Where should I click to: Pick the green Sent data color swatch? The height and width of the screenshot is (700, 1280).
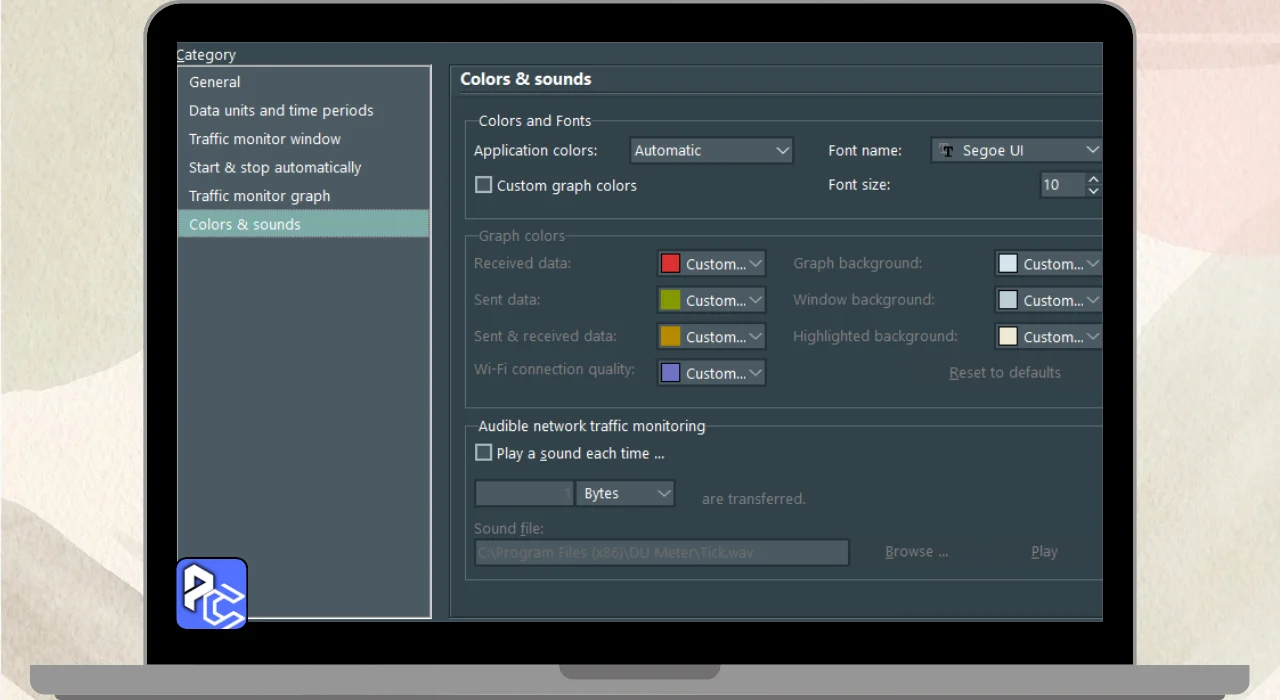670,300
